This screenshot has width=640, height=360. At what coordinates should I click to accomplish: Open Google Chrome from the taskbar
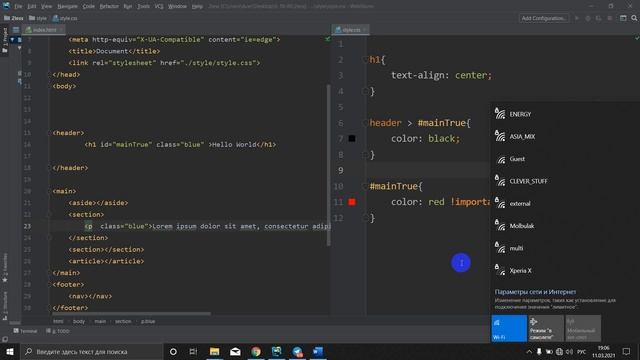click(256, 351)
